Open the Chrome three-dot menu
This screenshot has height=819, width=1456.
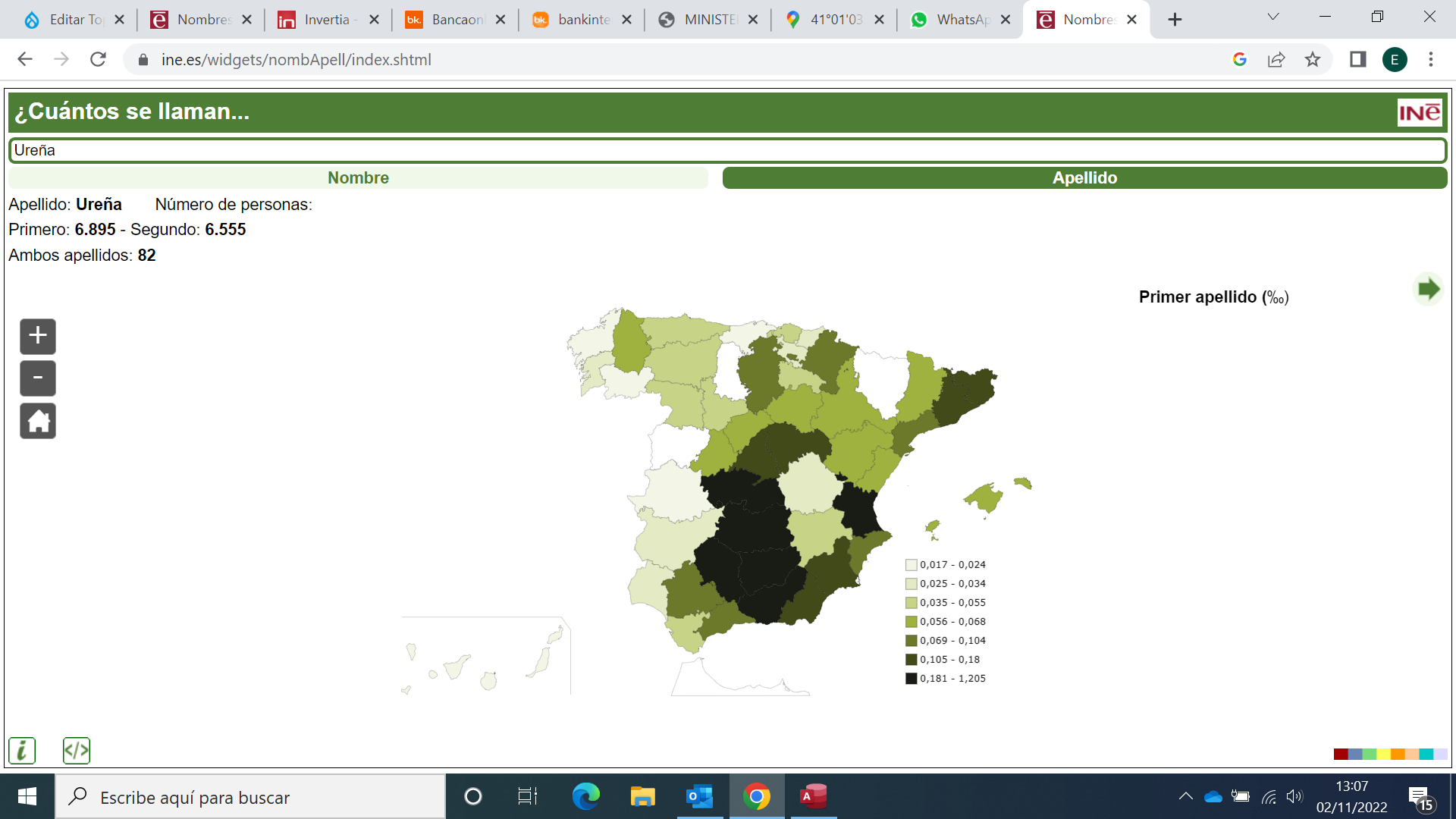tap(1431, 59)
